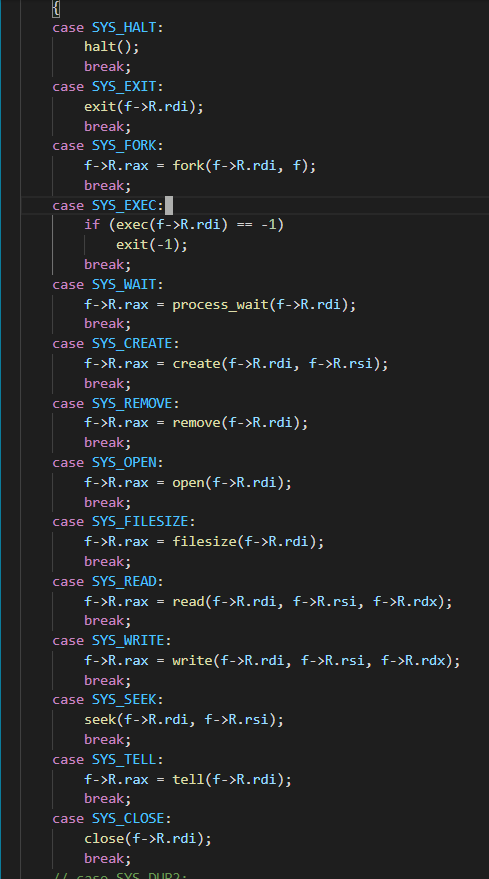489x879 pixels.
Task: Click the exit(-1); statement
Action: click(152, 245)
